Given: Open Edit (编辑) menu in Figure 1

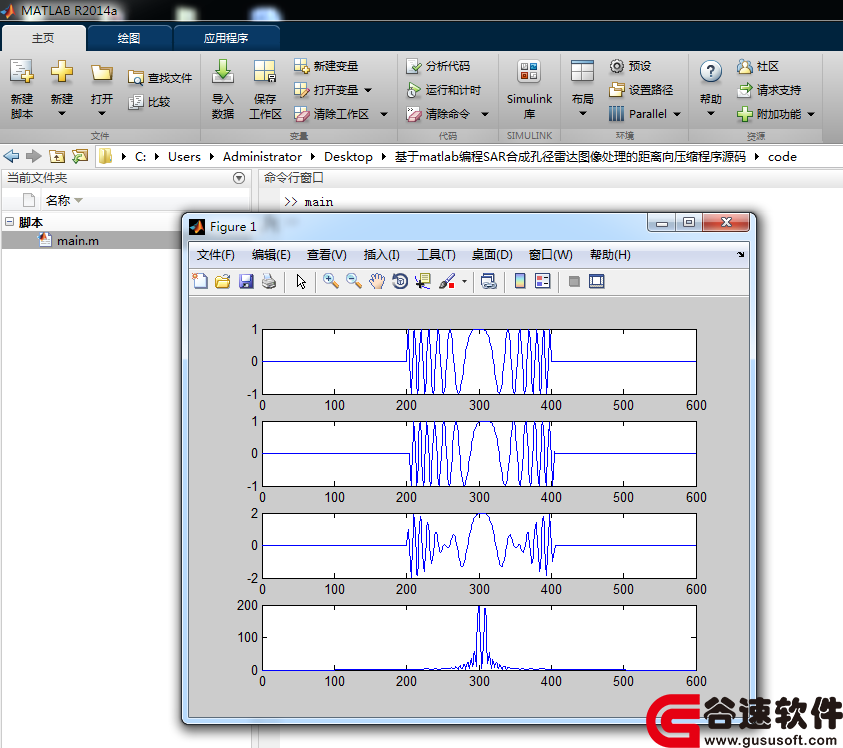Looking at the screenshot, I should pyautogui.click(x=271, y=255).
